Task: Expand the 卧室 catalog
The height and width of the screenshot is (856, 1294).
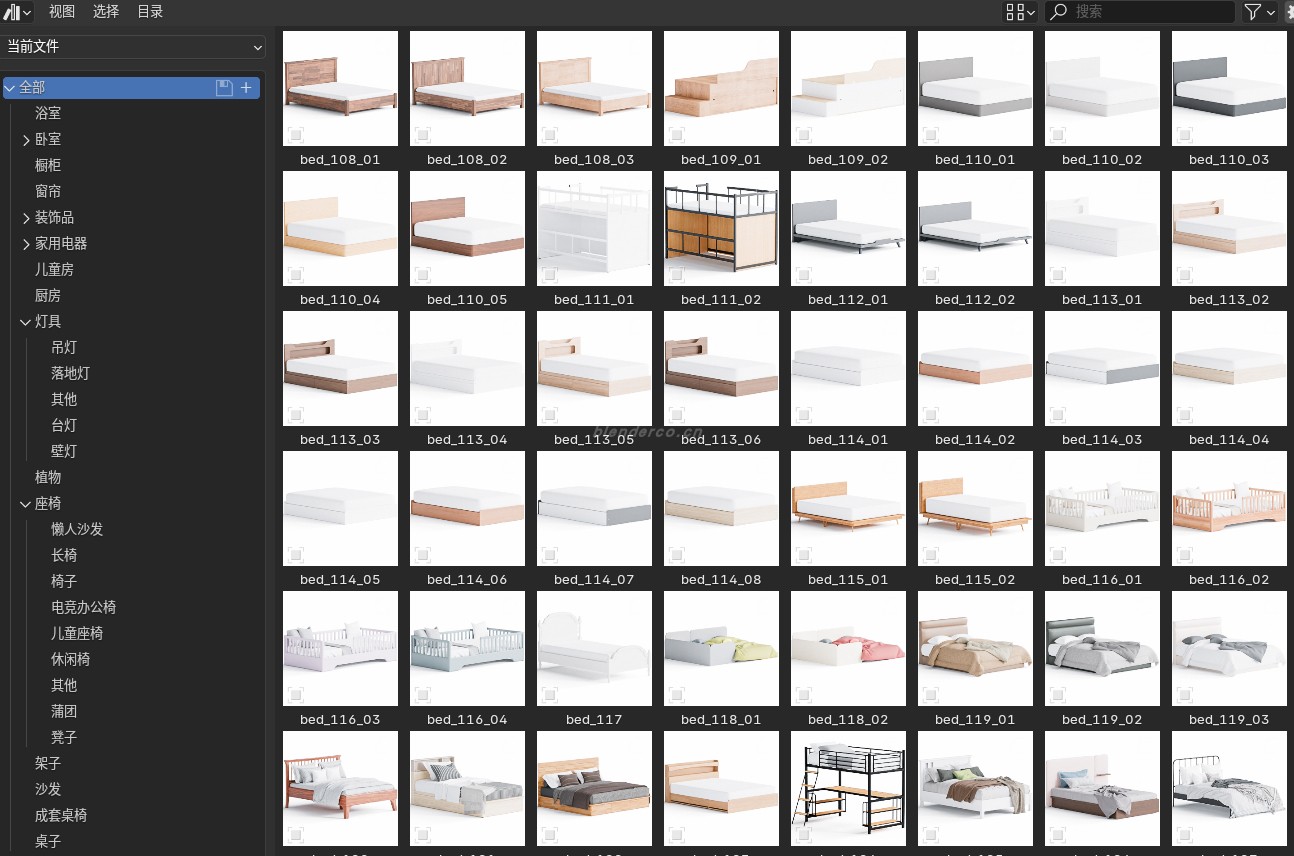Action: 26,140
